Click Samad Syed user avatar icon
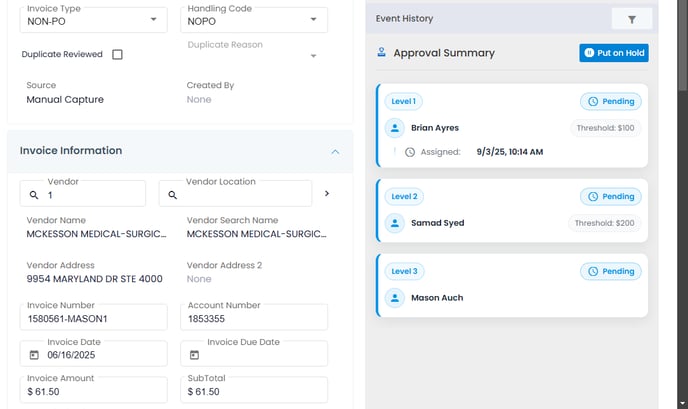 pos(395,223)
